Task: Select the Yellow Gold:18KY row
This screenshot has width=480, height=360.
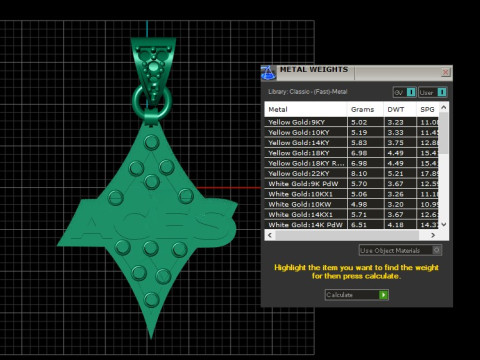Action: point(352,153)
